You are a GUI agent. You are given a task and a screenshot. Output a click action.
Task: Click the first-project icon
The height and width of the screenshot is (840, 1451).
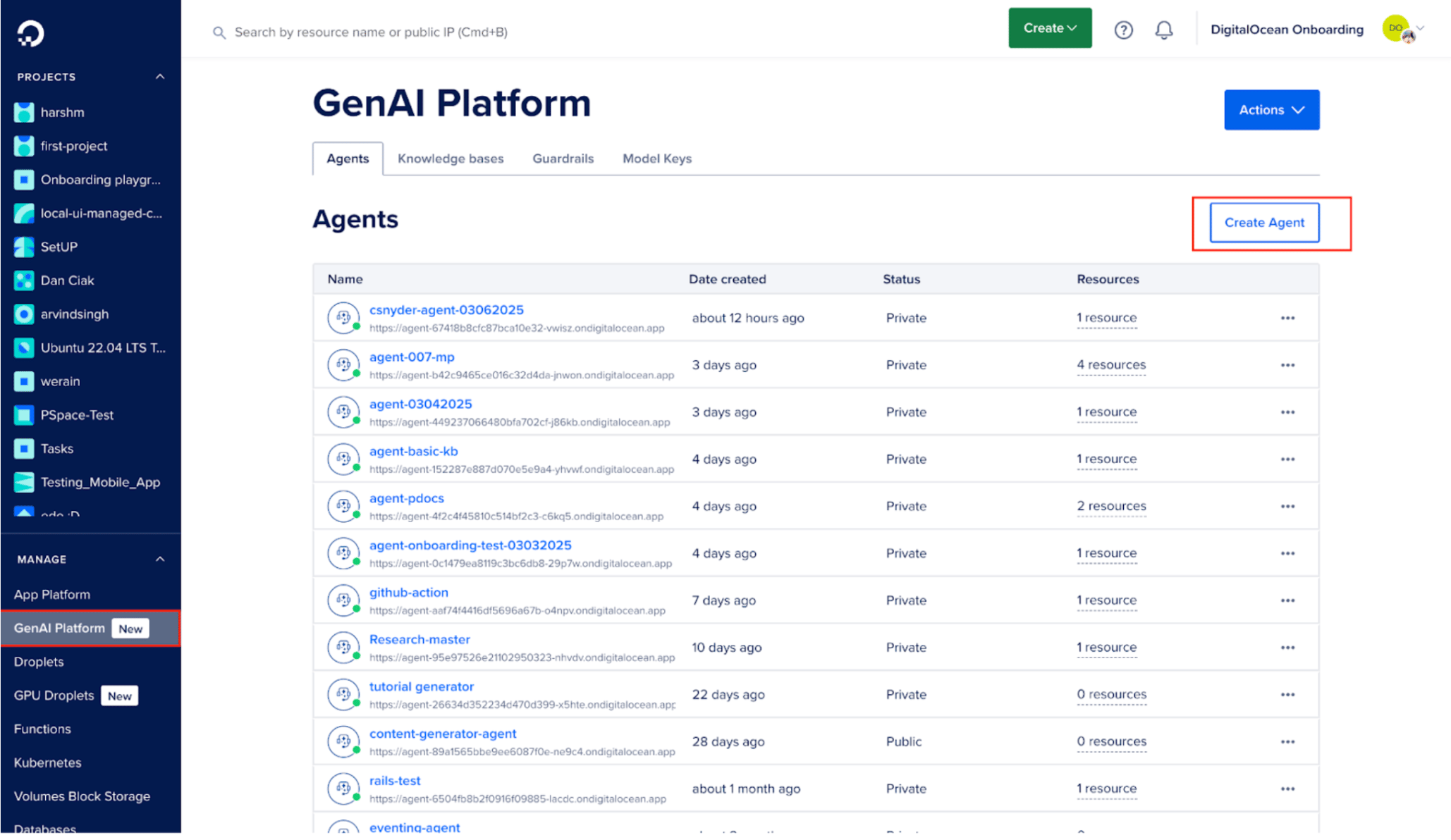tap(24, 146)
